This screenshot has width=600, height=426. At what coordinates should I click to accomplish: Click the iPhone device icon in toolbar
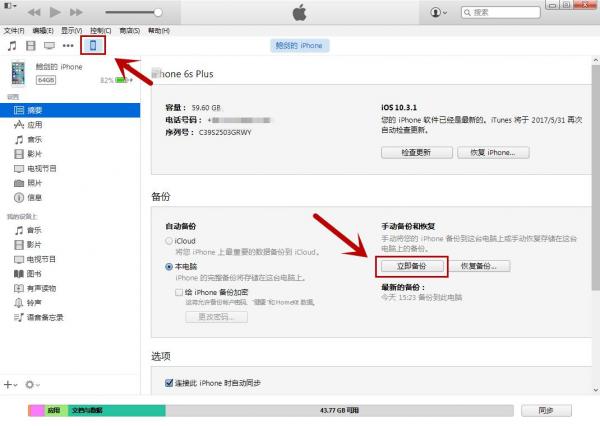(x=93, y=46)
